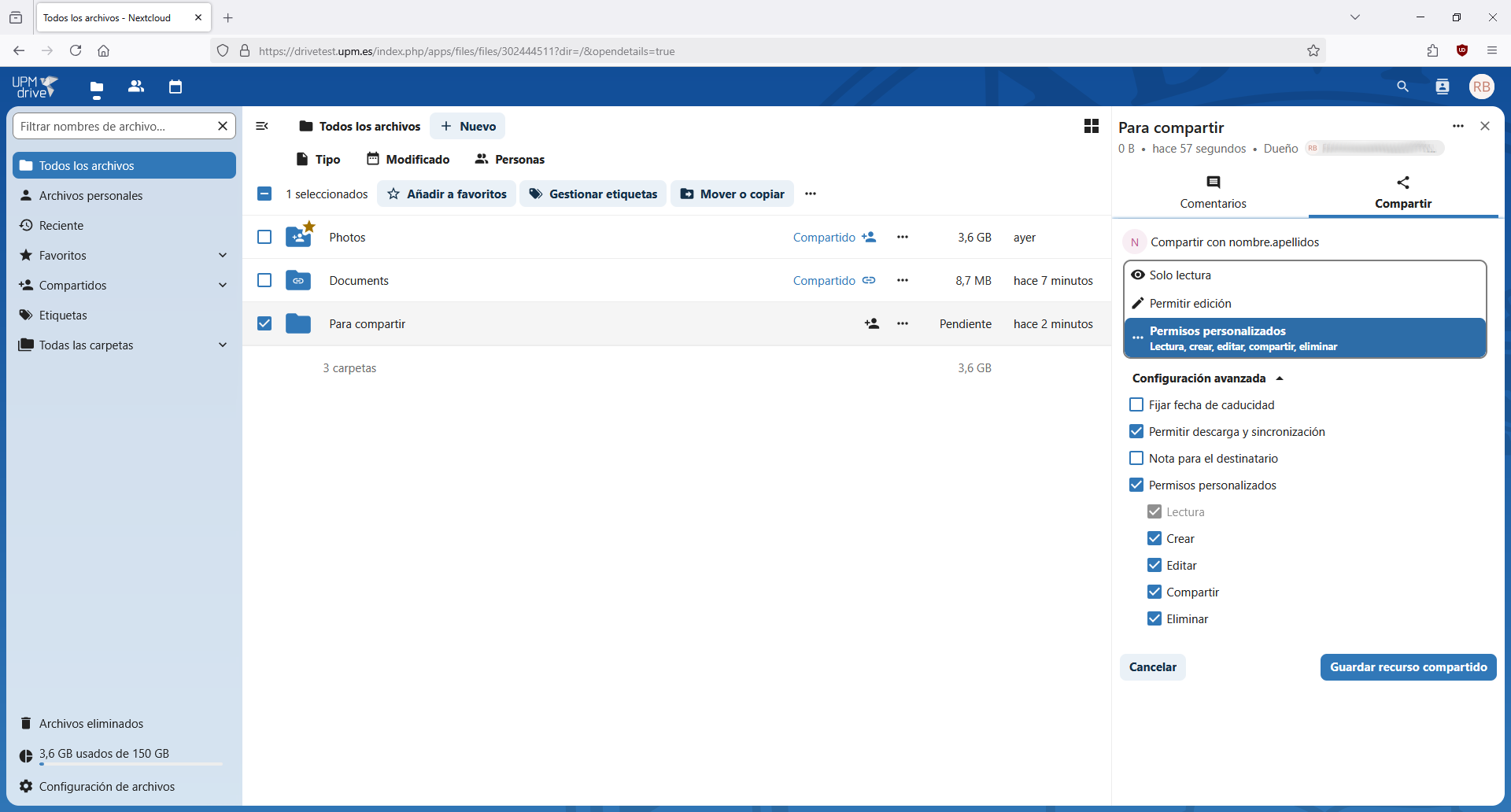This screenshot has width=1511, height=812.
Task: Close the Para compartir details panel
Action: pos(1485,126)
